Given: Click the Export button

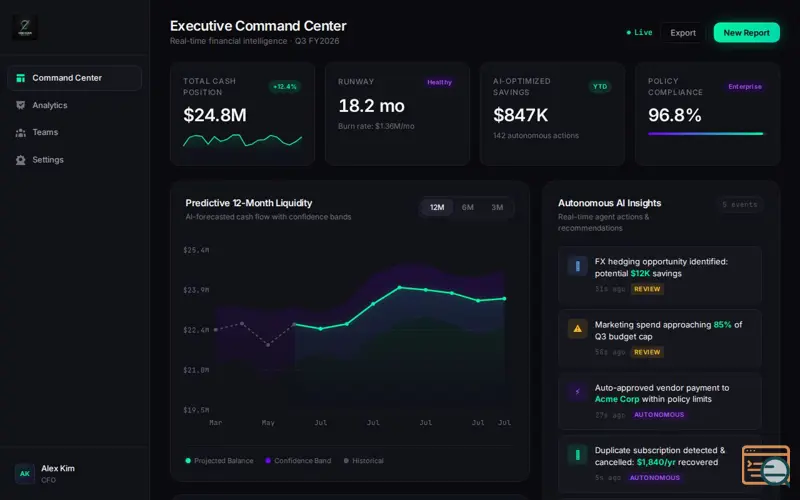Looking at the screenshot, I should click(683, 33).
